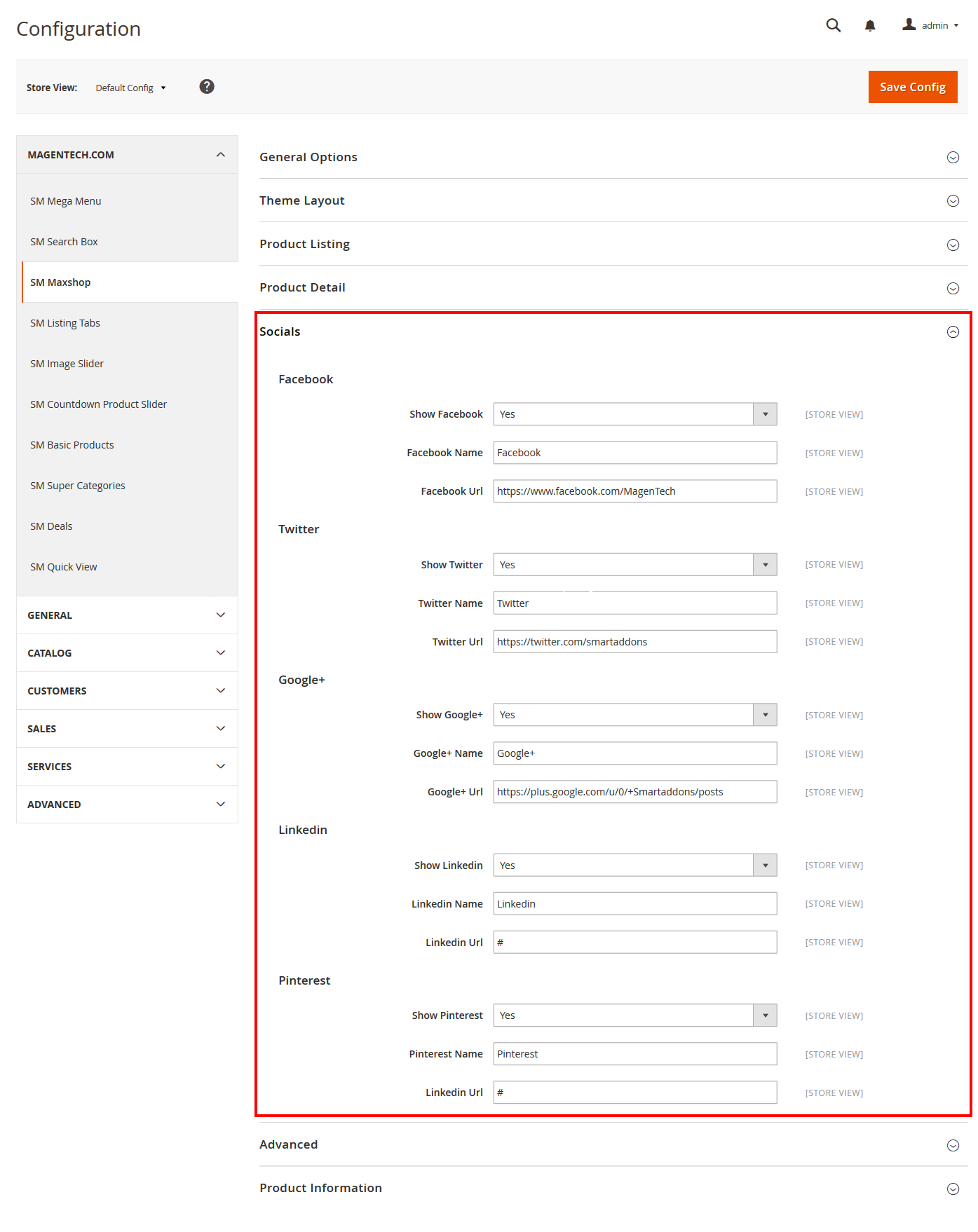
Task: Click the Twitter subsection heading
Action: (299, 529)
